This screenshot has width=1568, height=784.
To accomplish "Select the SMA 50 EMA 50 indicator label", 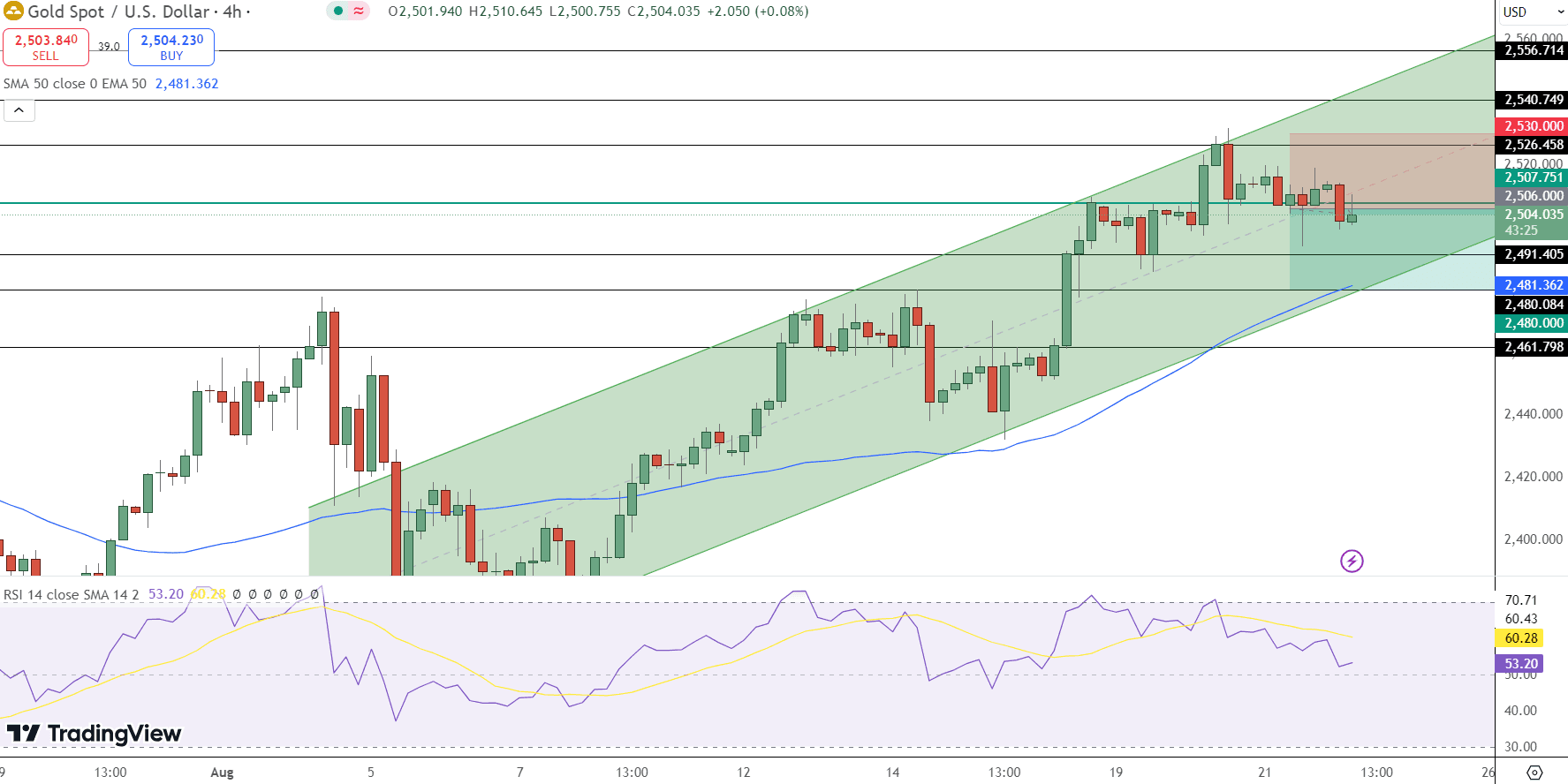I will 75,84.
